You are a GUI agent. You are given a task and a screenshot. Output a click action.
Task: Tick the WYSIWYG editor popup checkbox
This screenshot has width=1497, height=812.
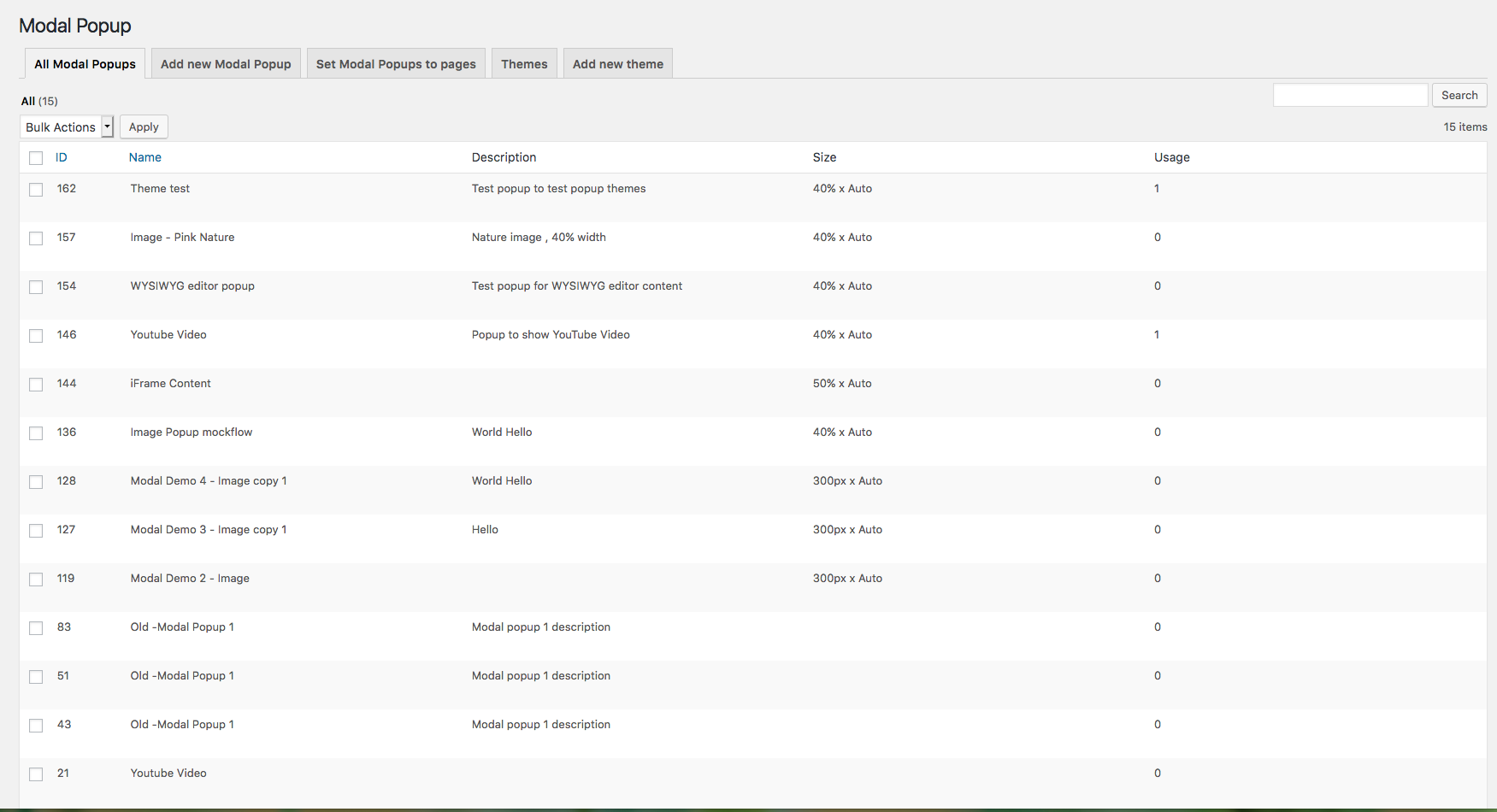[36, 287]
